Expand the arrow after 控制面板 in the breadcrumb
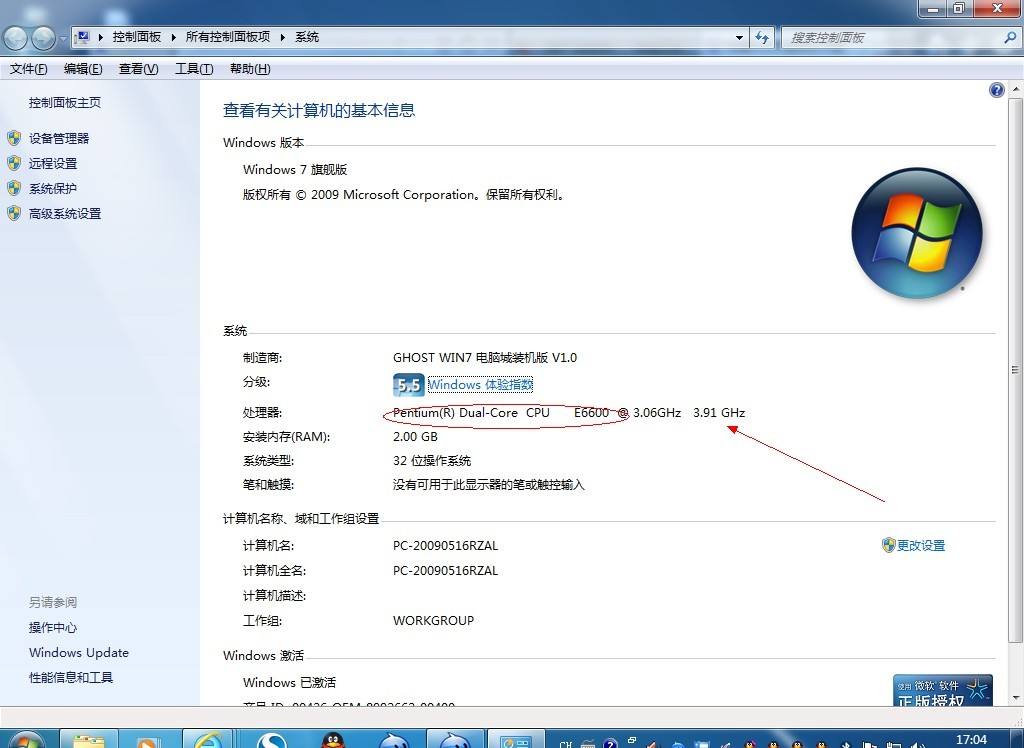This screenshot has height=748, width=1024. (x=174, y=37)
